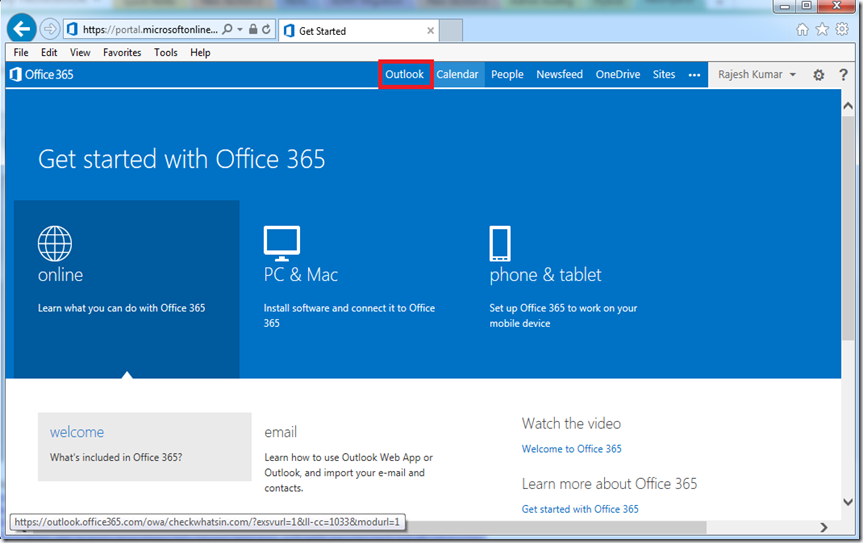The height and width of the screenshot is (543, 863).
Task: Click the browser Forward arrow button
Action: coord(50,29)
